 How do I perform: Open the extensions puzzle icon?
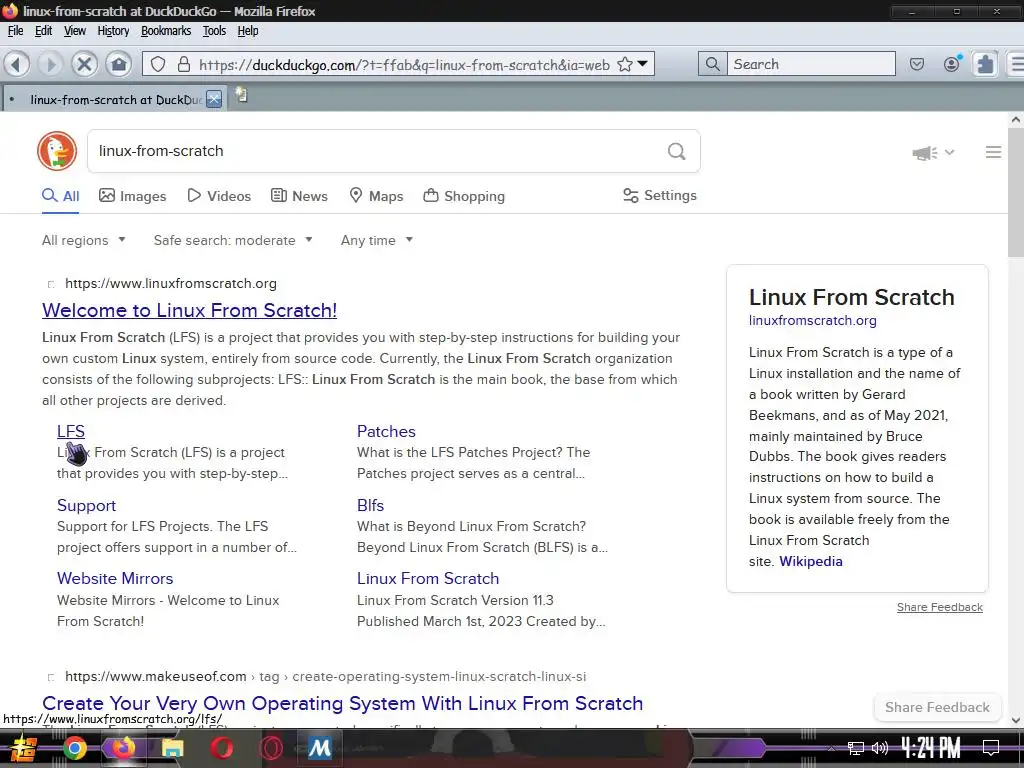pyautogui.click(x=985, y=64)
